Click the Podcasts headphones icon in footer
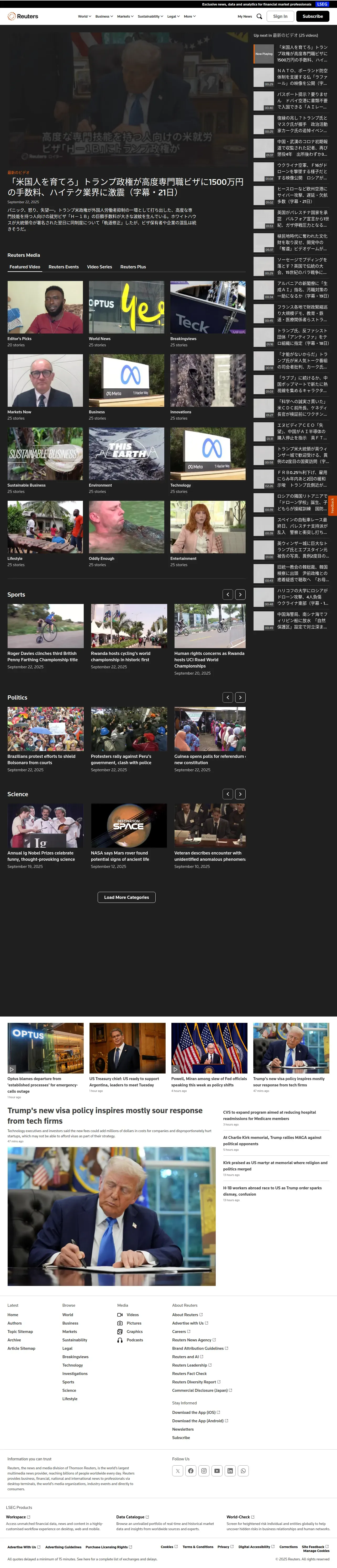The image size is (337, 1568). tap(120, 1340)
